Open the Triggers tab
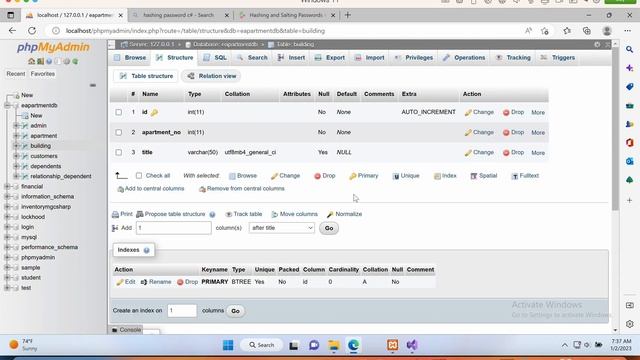Screen dimensions: 640x360 558,58
